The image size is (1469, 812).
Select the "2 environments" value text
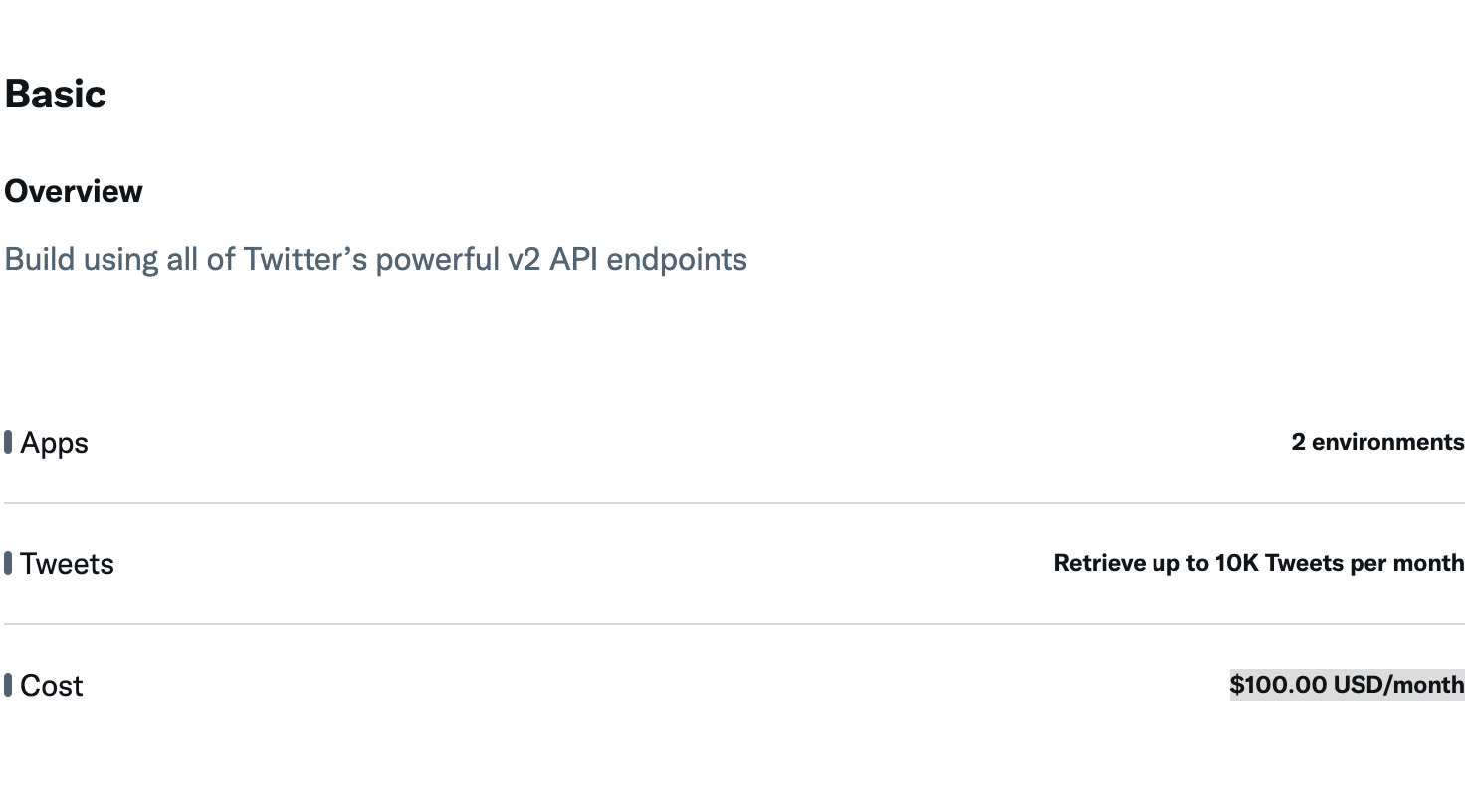[x=1377, y=442]
